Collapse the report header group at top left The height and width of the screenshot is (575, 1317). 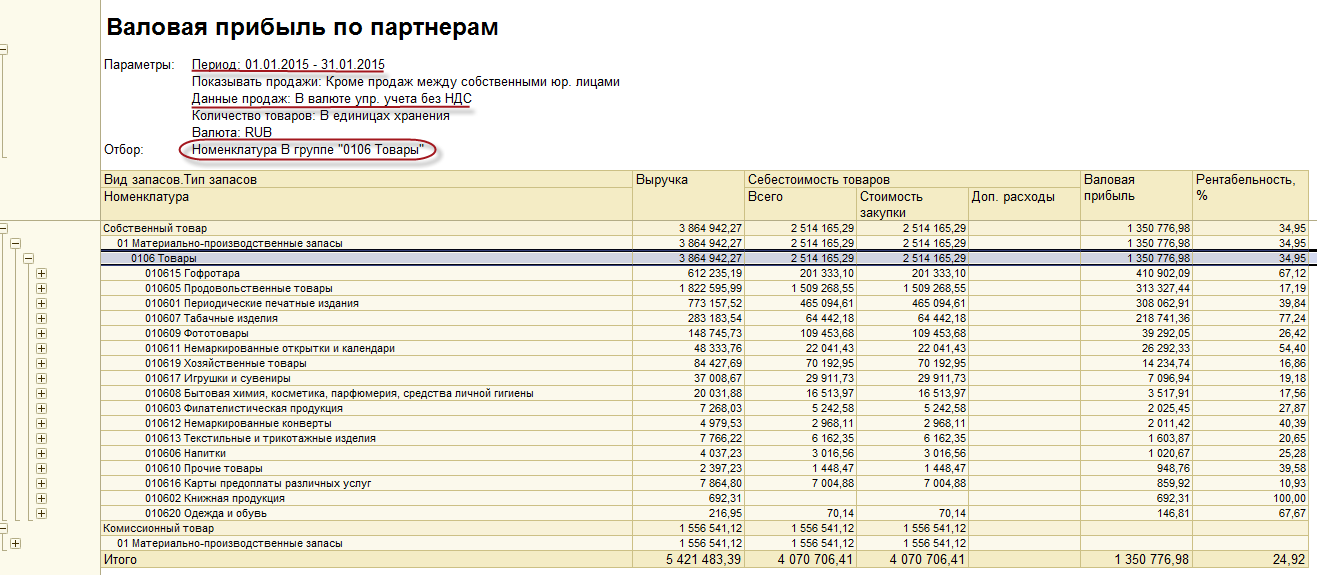click(4, 48)
